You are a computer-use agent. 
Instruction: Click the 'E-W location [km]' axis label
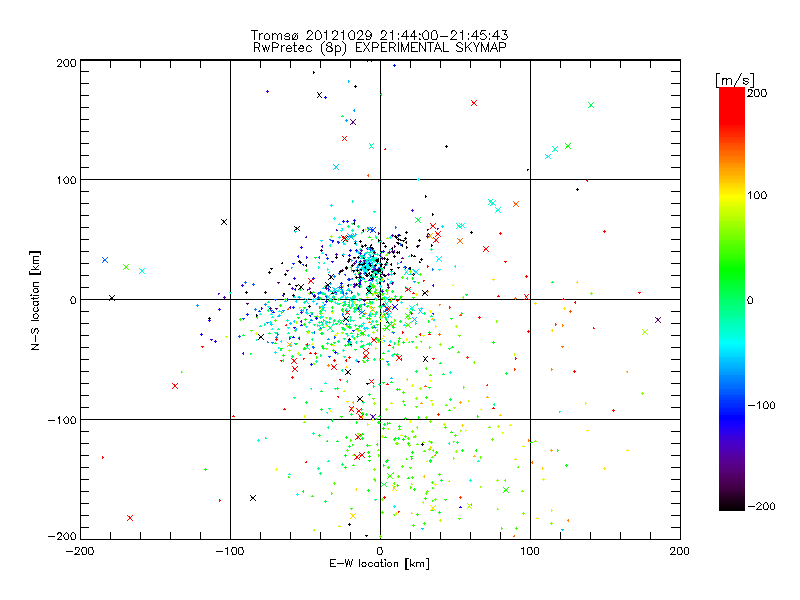pos(379,563)
